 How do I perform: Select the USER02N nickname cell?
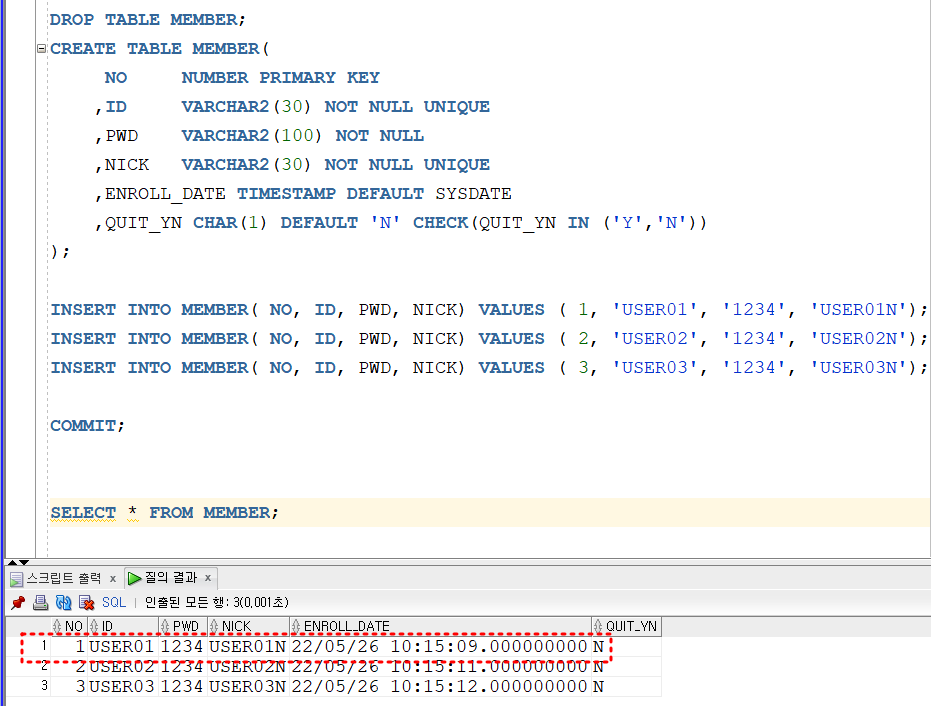point(248,666)
